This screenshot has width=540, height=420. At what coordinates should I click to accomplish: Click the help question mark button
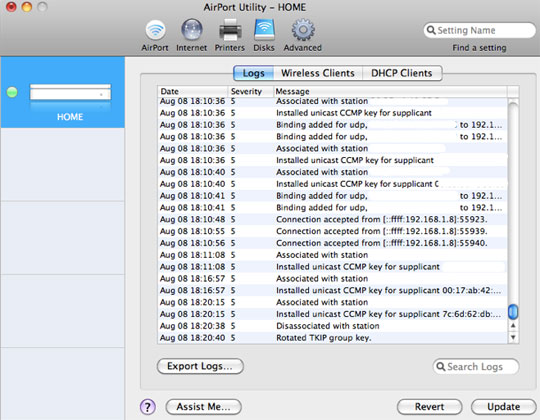(x=148, y=407)
